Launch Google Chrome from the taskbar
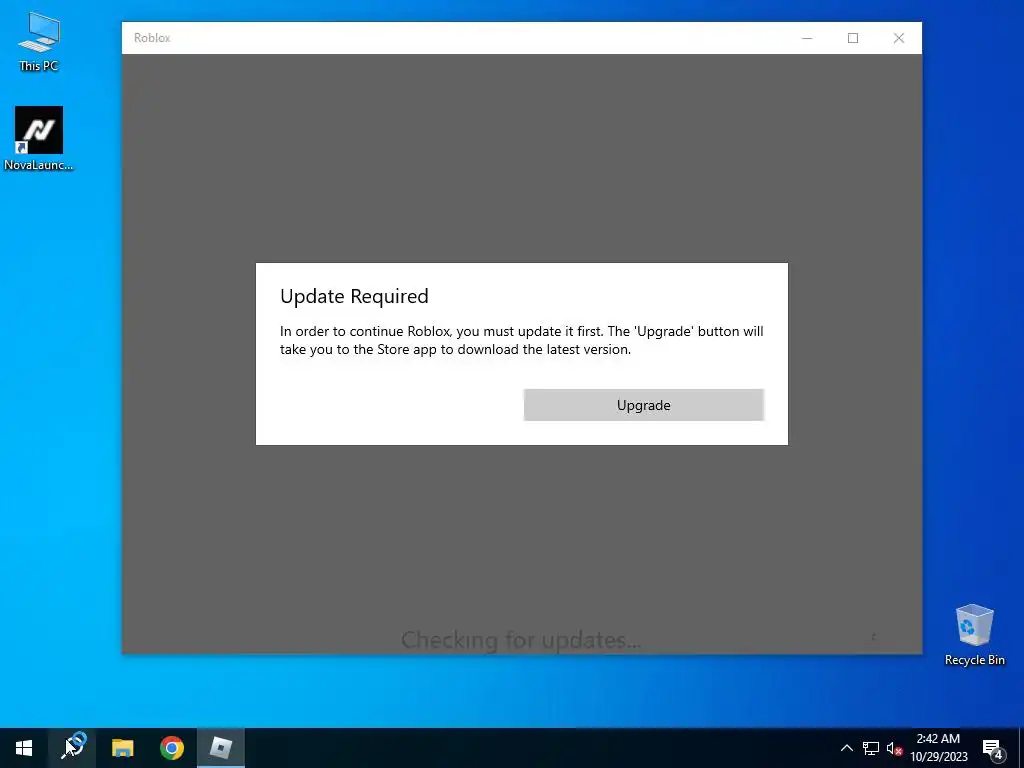Screen dimensions: 1024x768 [x=172, y=748]
